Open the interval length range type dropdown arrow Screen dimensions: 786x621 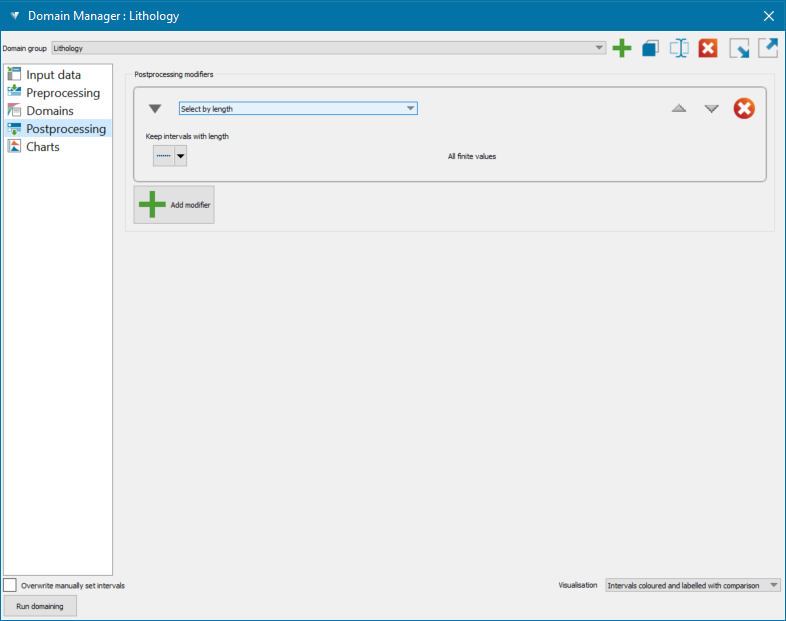pyautogui.click(x=180, y=156)
